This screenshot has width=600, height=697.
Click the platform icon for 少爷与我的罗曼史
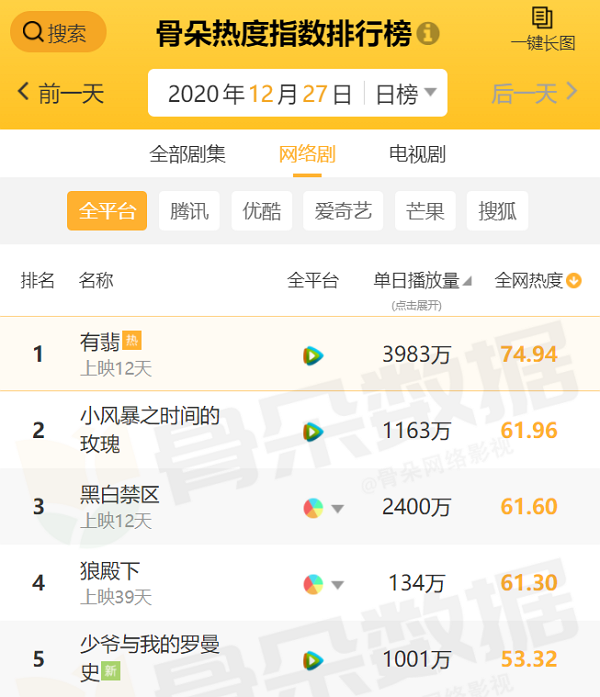[314, 659]
